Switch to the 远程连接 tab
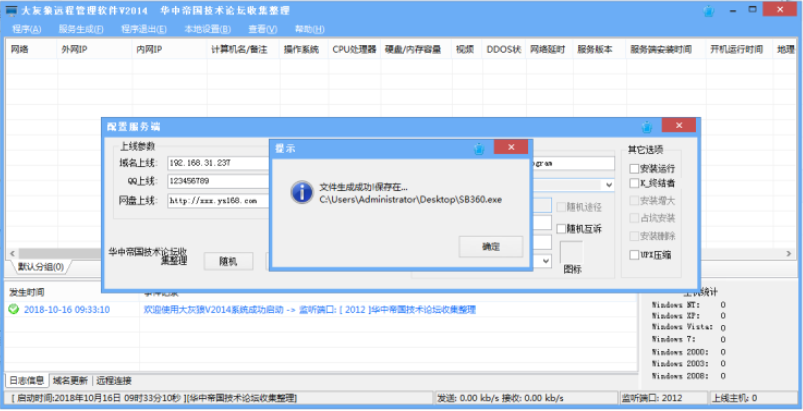803x411 pixels. [114, 380]
